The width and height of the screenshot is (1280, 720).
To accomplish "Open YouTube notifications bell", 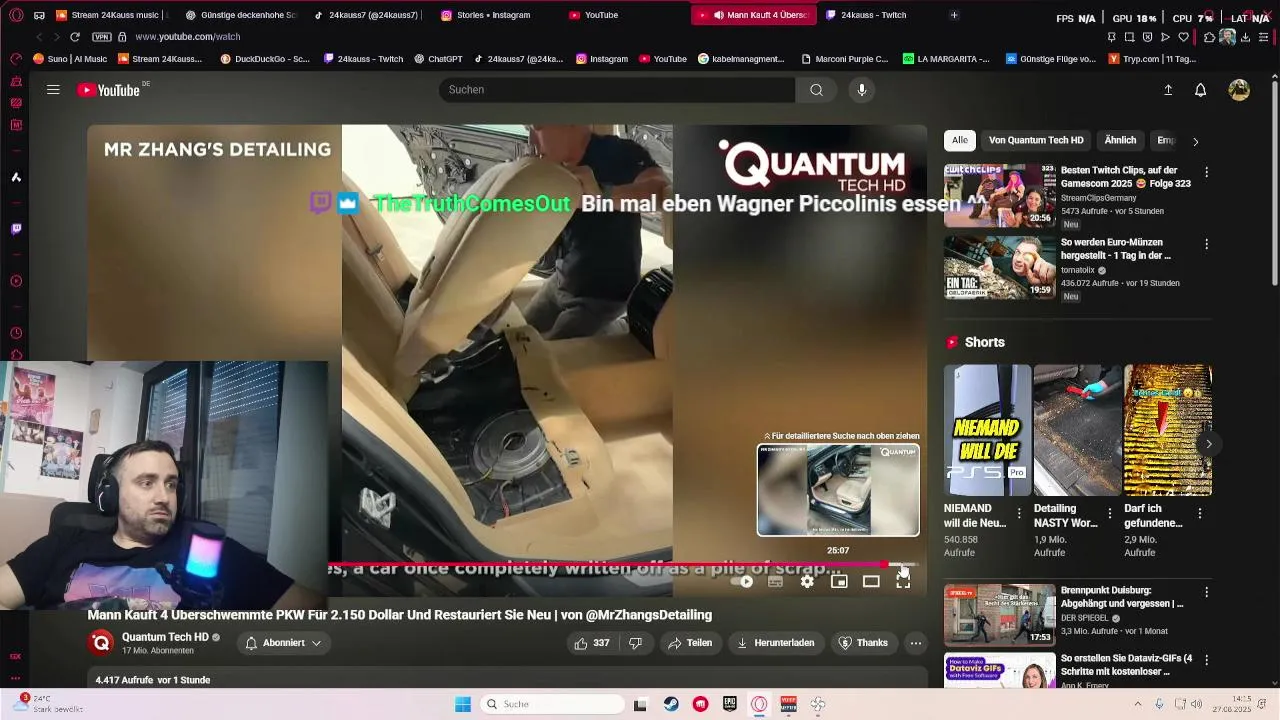I will (1201, 90).
